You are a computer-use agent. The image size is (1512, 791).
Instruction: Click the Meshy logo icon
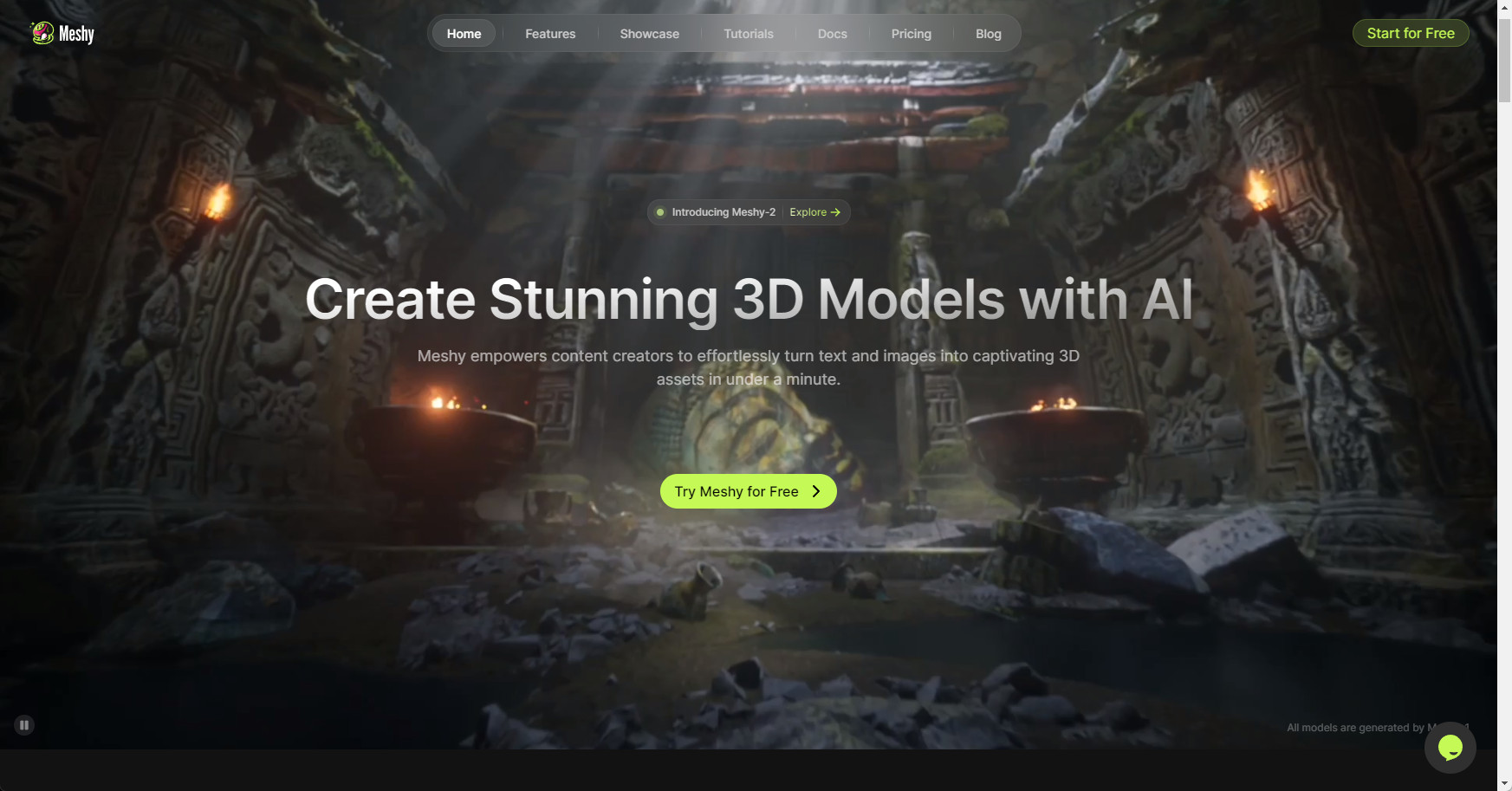42,33
